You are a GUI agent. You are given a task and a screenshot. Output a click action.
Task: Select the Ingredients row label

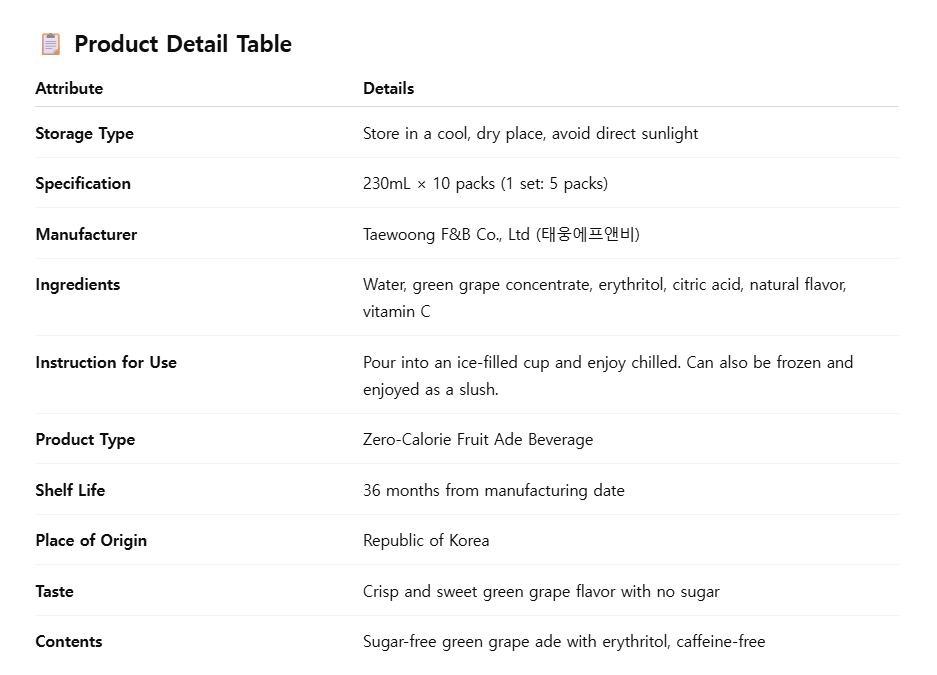(77, 284)
